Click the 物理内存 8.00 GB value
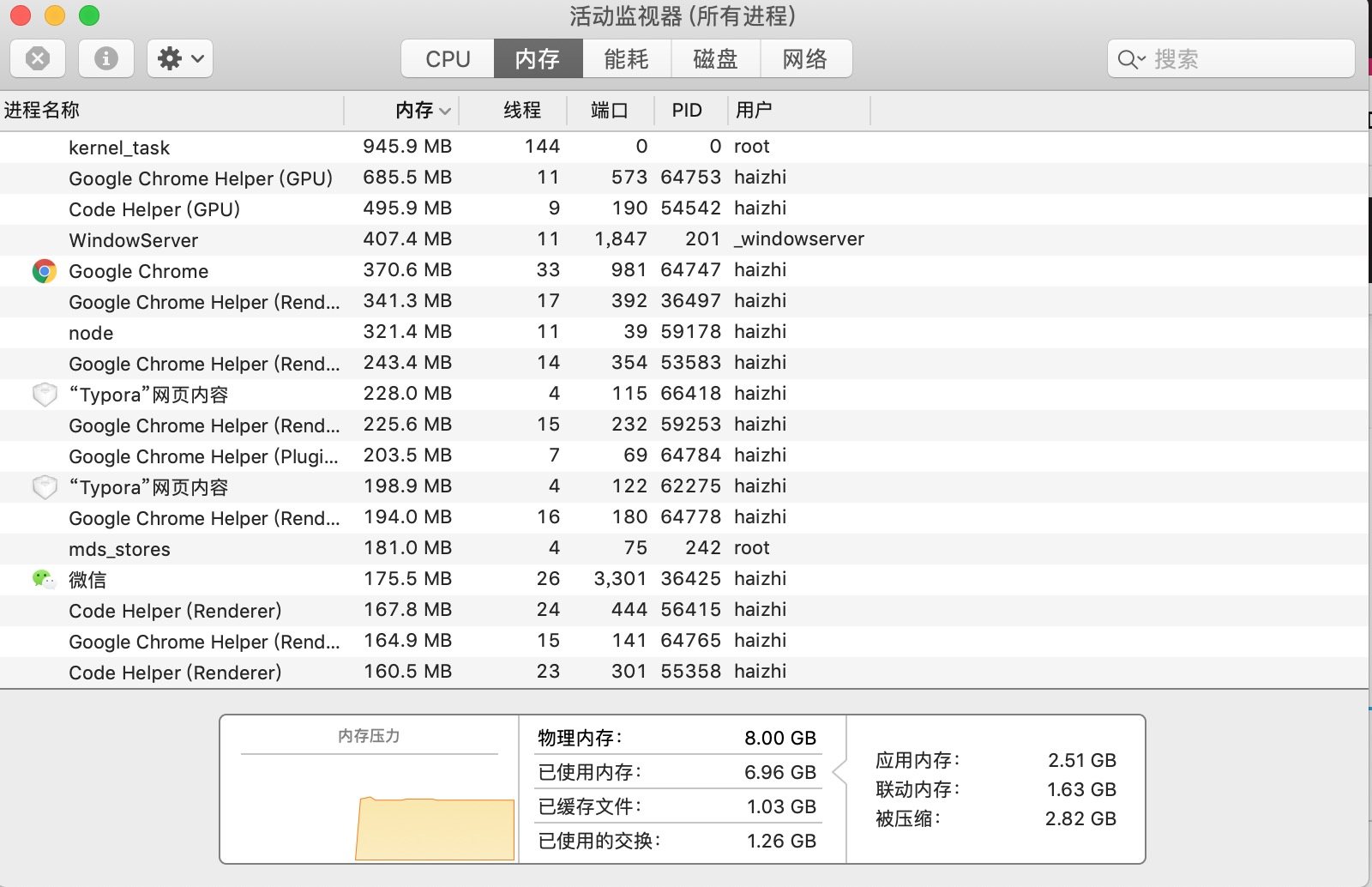 pos(780,739)
